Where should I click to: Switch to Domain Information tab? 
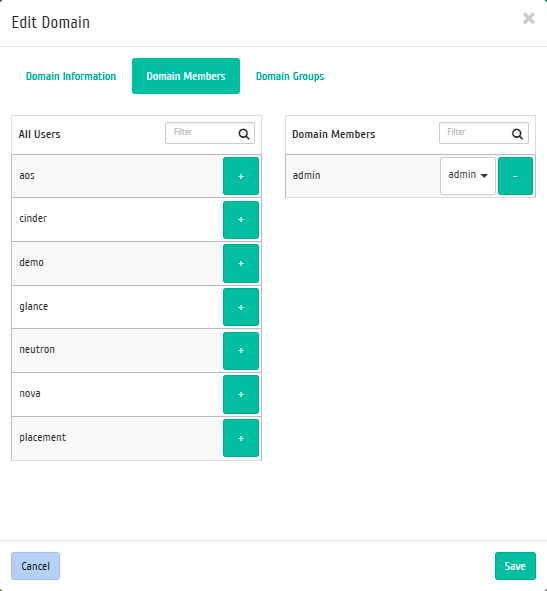71,76
